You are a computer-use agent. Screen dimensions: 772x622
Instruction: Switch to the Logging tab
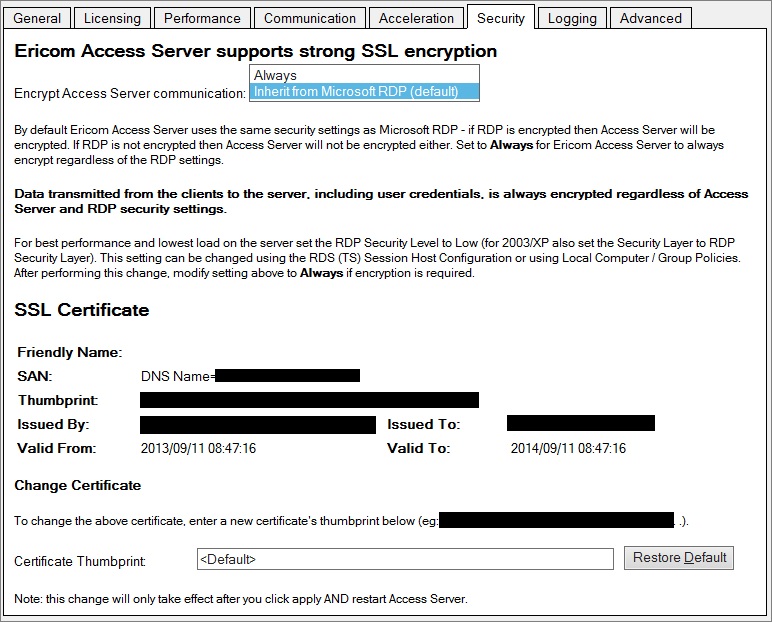point(573,18)
